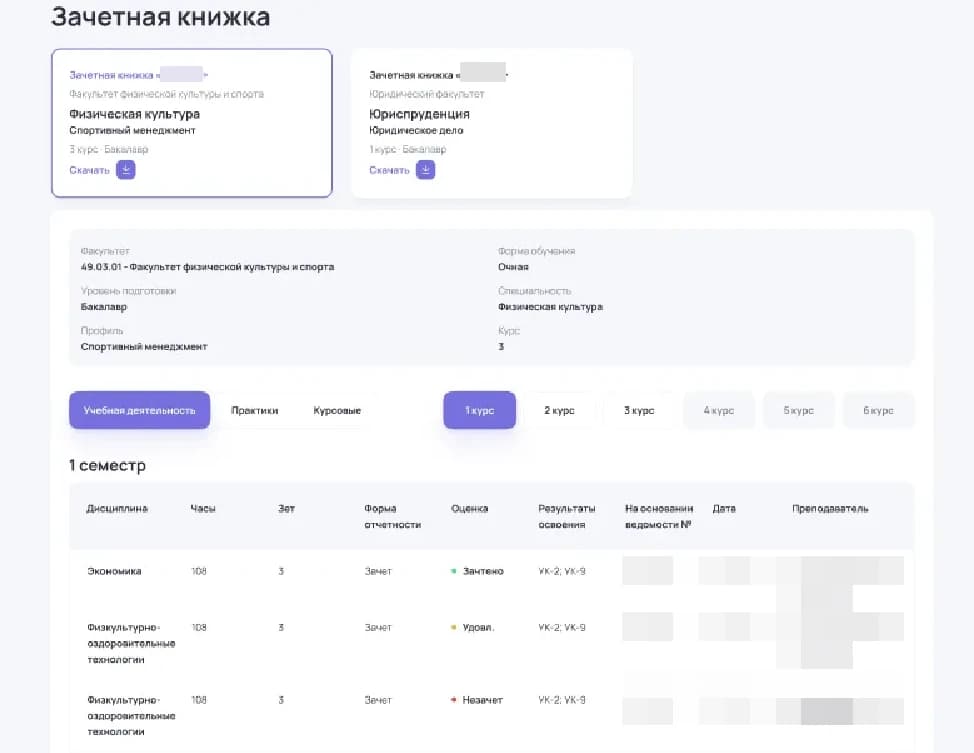Click Скачать link in Юриспруденция card
The height and width of the screenshot is (753, 974).
click(x=389, y=170)
